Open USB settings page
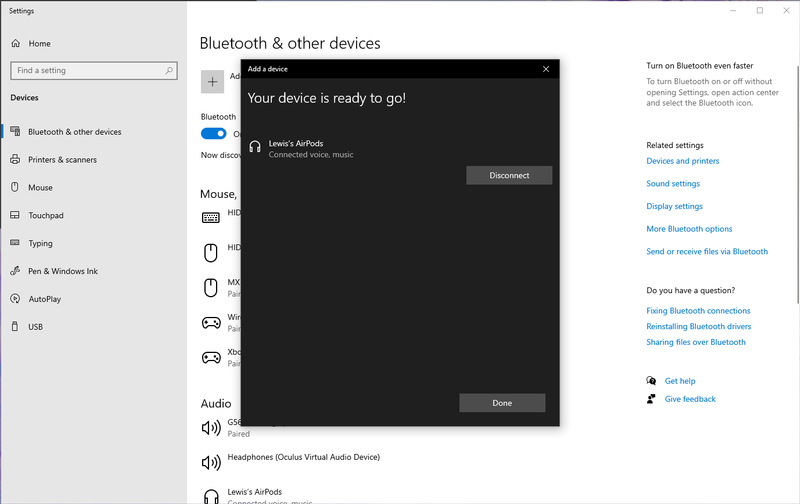The image size is (800, 504). (x=36, y=326)
